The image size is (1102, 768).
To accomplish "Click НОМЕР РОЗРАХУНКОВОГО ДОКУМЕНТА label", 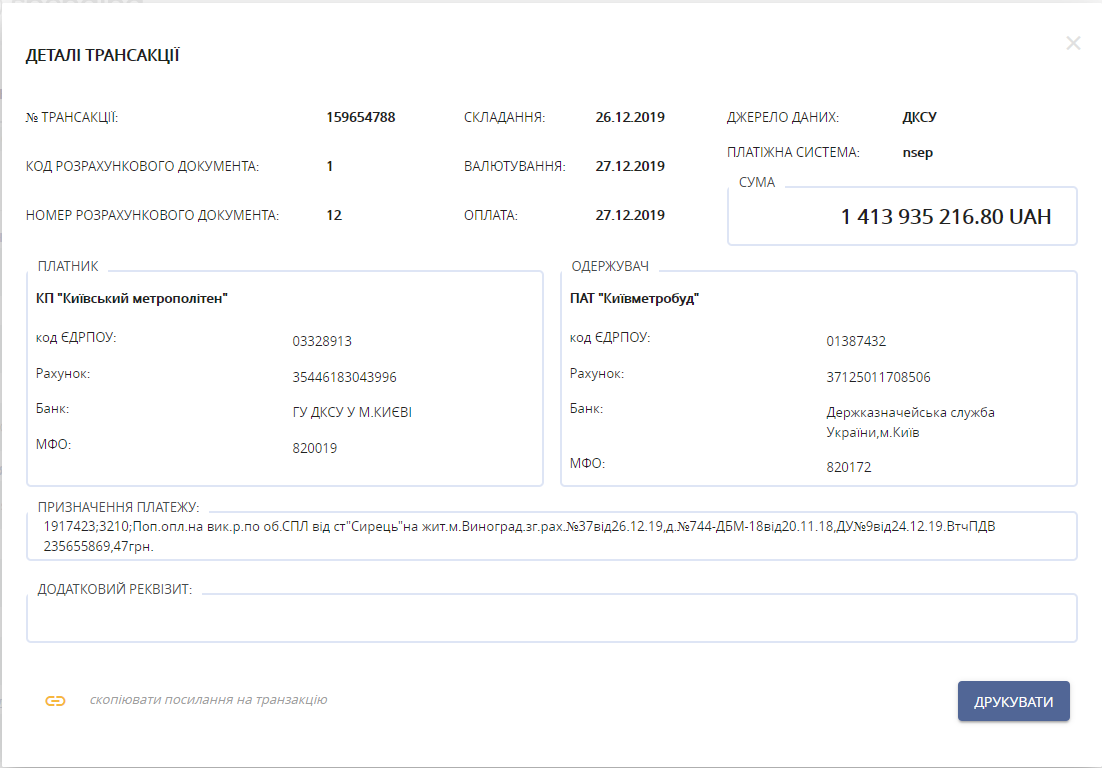I will [x=152, y=216].
